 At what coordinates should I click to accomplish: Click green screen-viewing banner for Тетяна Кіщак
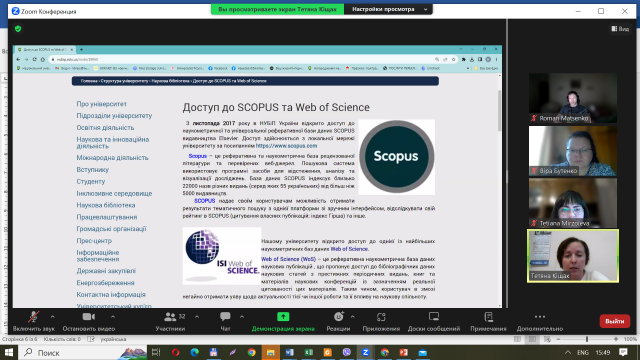coord(278,9)
